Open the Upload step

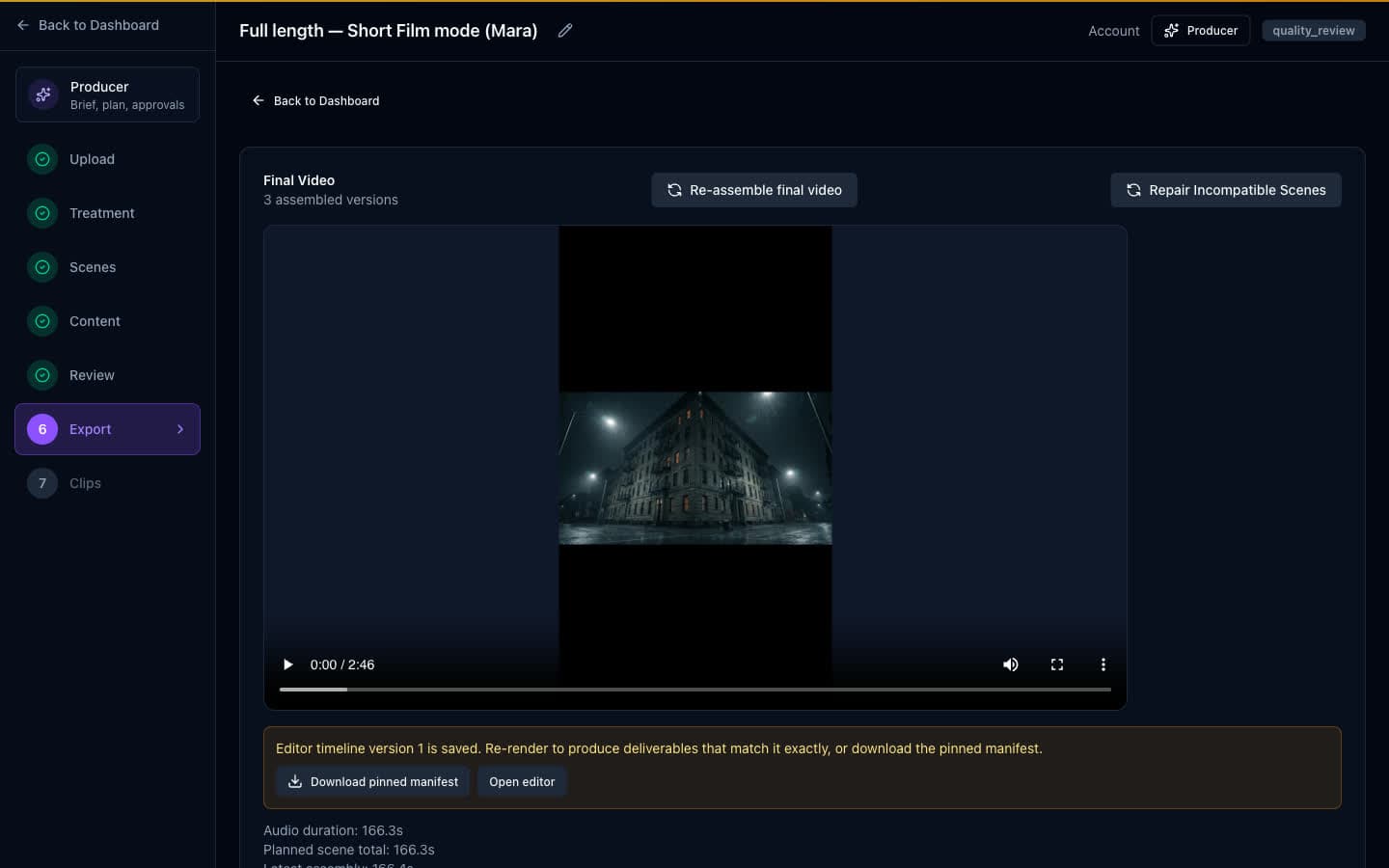click(x=107, y=159)
